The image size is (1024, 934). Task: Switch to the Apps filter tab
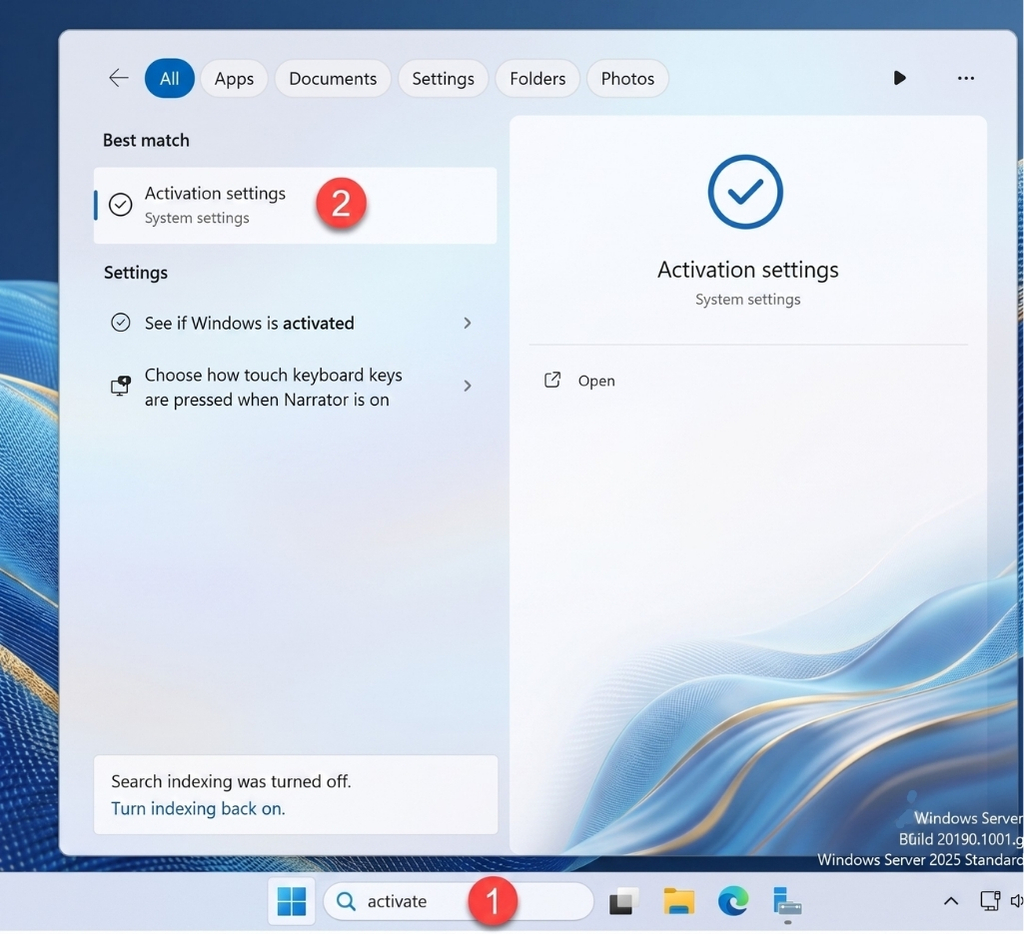tap(234, 78)
